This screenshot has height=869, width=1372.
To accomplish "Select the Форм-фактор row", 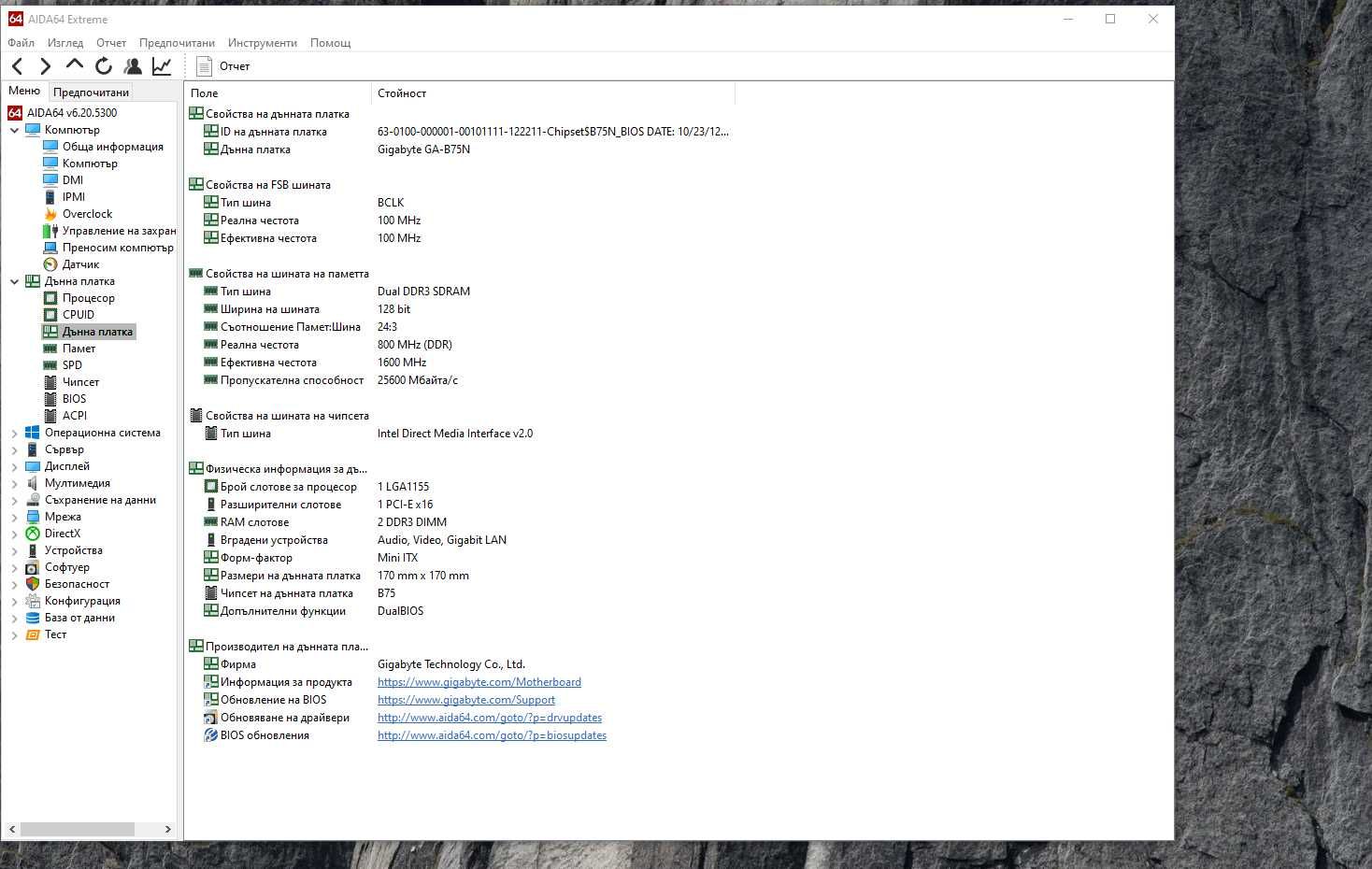I will click(x=461, y=558).
